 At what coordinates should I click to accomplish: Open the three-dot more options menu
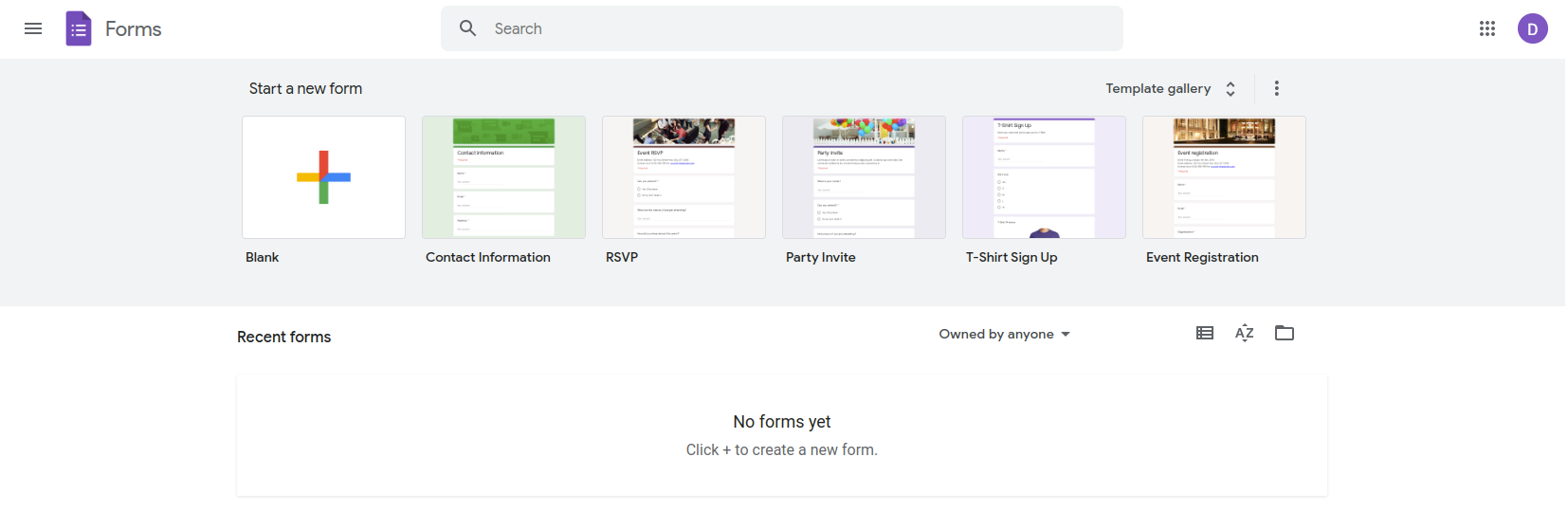pos(1276,88)
